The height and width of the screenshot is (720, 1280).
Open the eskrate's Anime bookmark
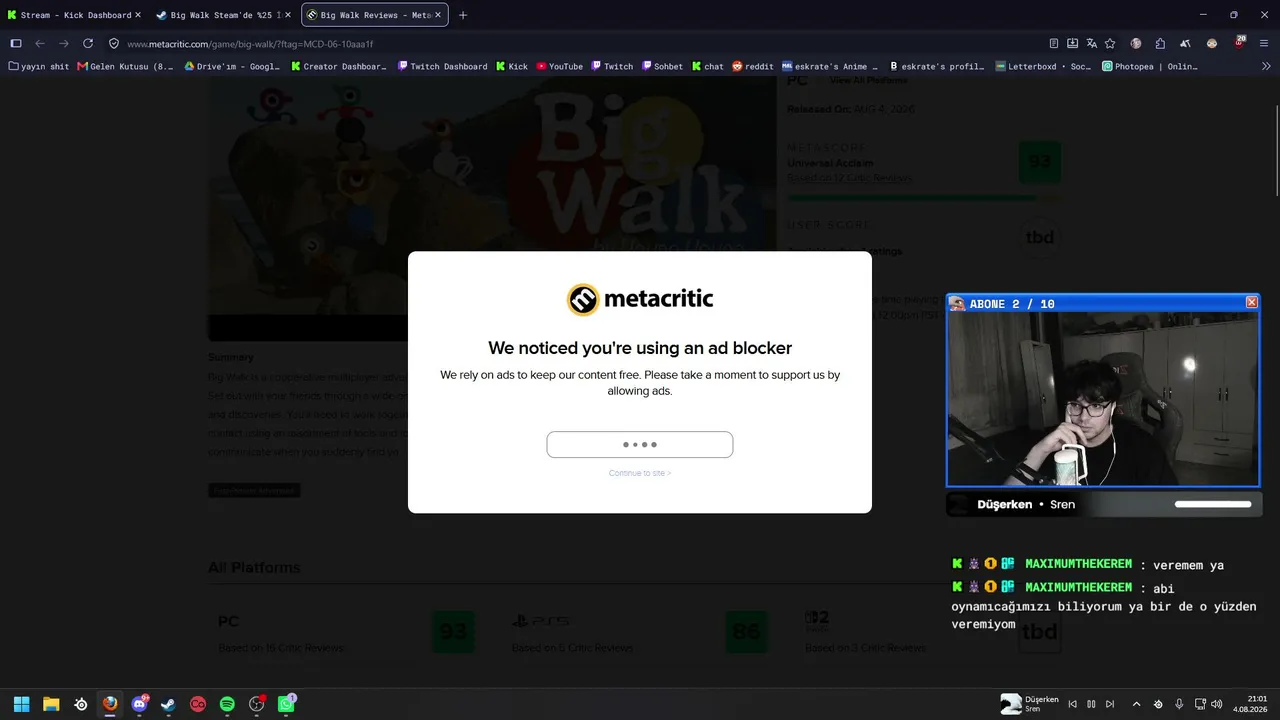point(831,67)
